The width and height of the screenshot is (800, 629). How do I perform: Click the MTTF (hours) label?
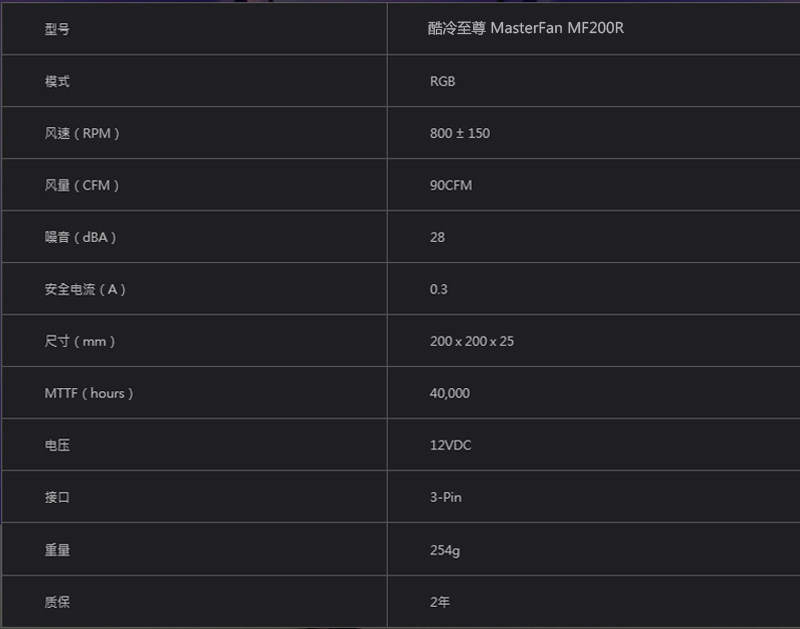(x=89, y=393)
